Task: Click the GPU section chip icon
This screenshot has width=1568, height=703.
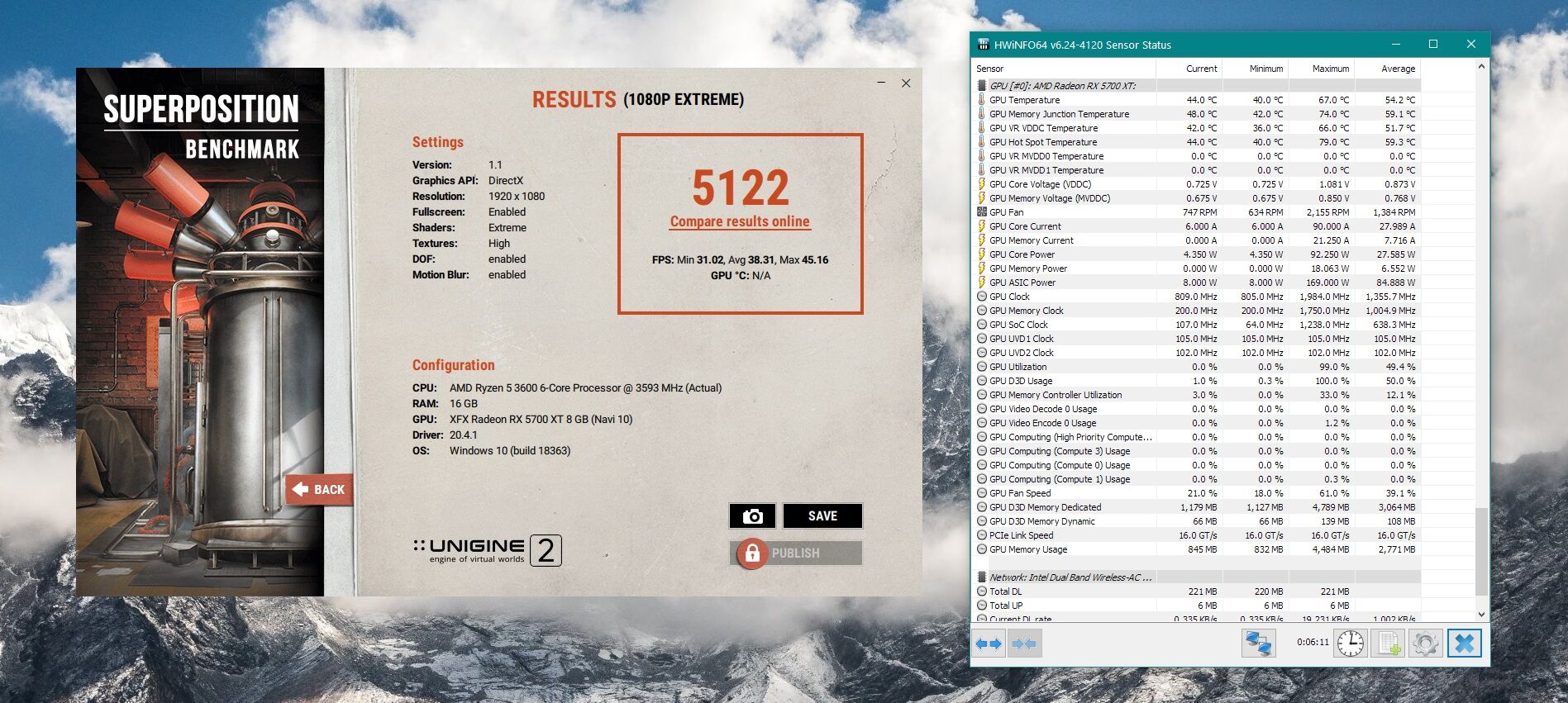Action: click(x=982, y=86)
